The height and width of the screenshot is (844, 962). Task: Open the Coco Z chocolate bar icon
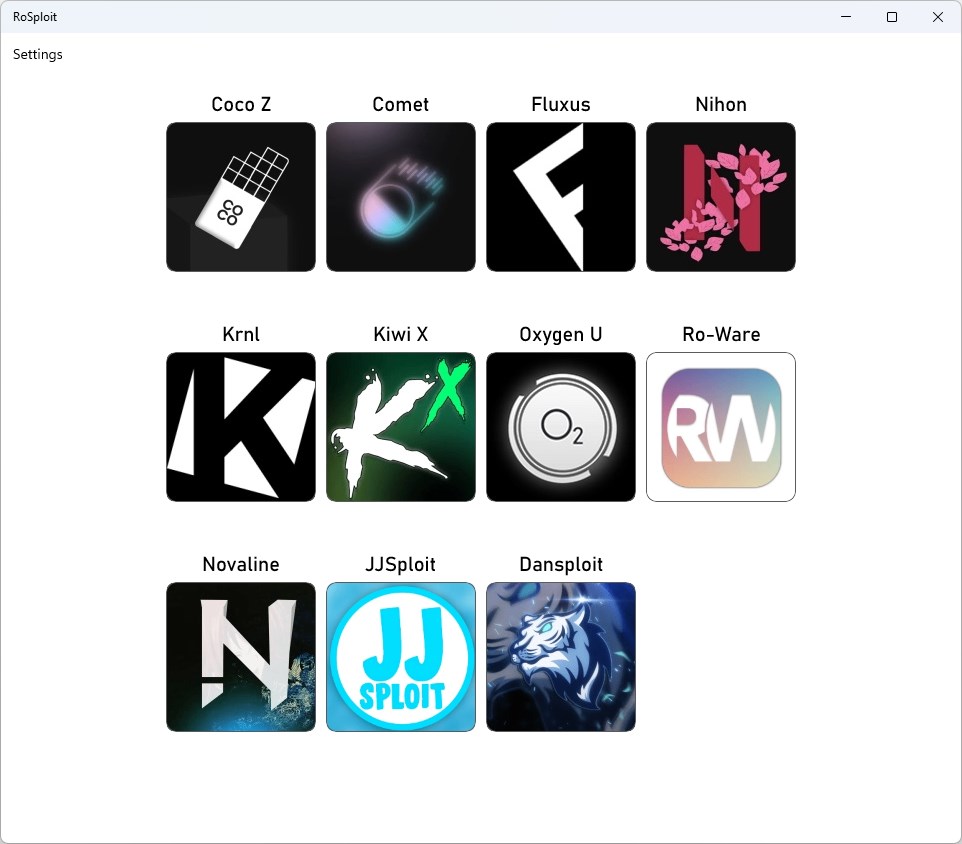pos(241,197)
